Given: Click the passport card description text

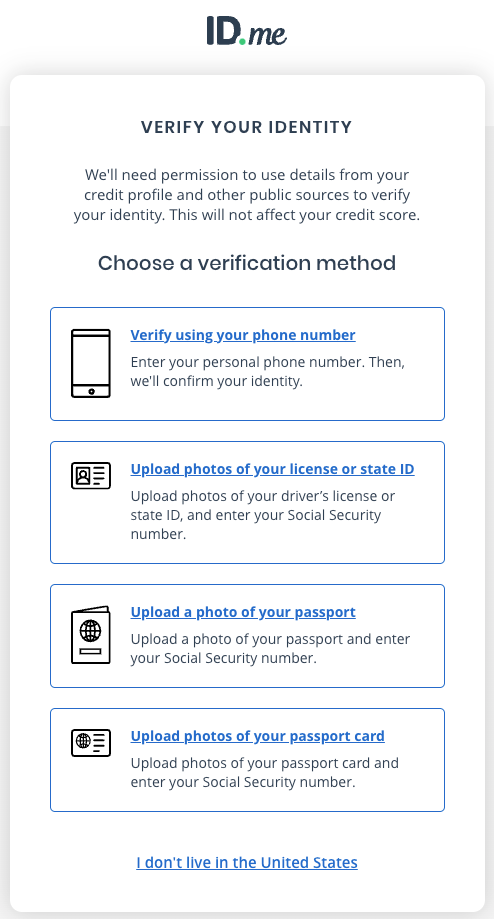Looking at the screenshot, I should (x=264, y=772).
